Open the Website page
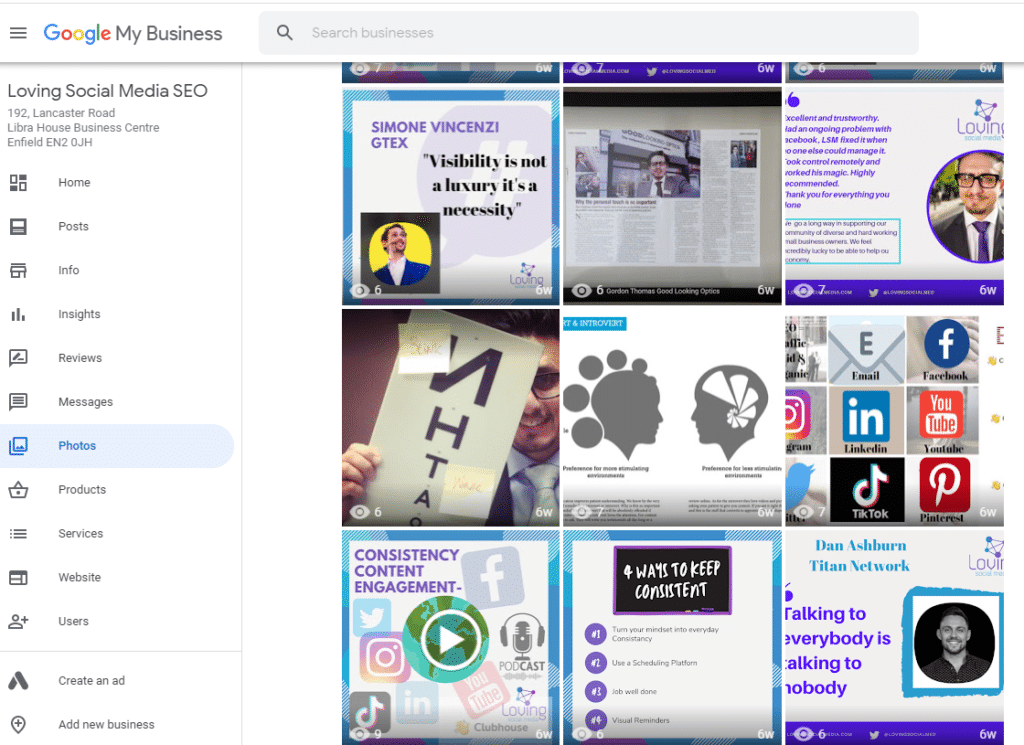The image size is (1024, 745). pos(79,577)
